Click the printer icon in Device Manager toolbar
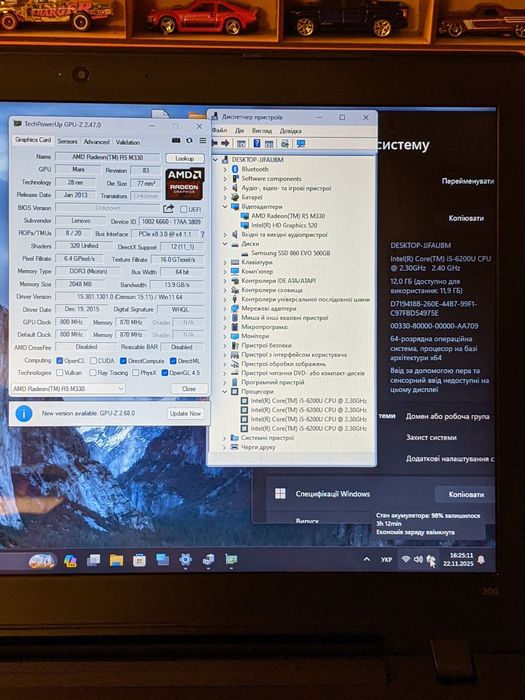 click(284, 143)
